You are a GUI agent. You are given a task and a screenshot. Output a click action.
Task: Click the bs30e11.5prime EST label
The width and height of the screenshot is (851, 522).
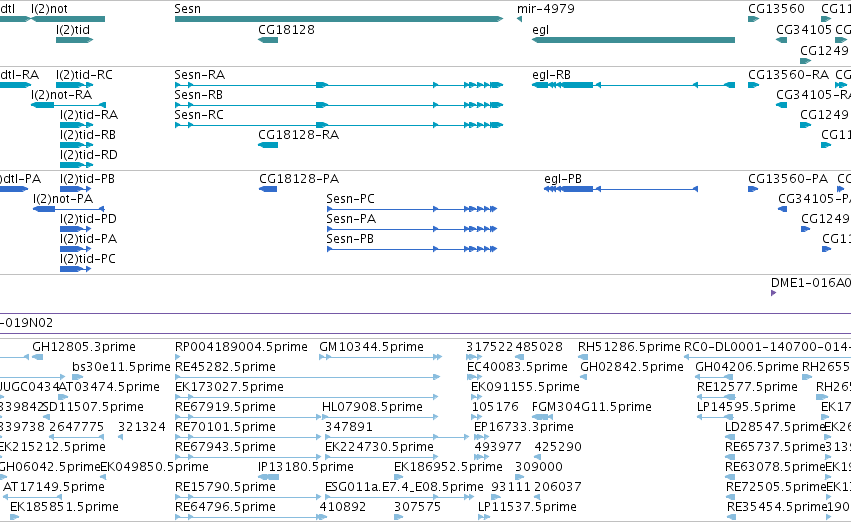(122, 367)
